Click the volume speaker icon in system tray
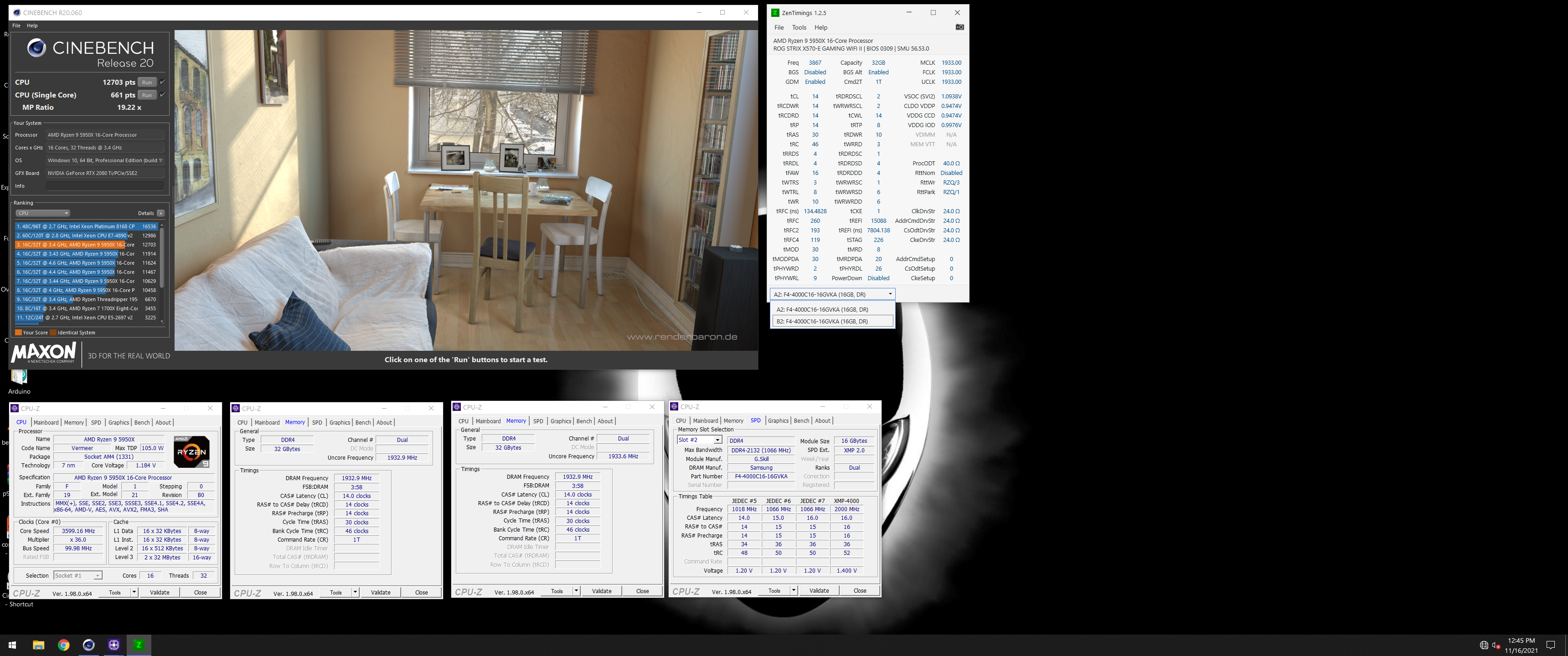1568x656 pixels. (x=1496, y=645)
